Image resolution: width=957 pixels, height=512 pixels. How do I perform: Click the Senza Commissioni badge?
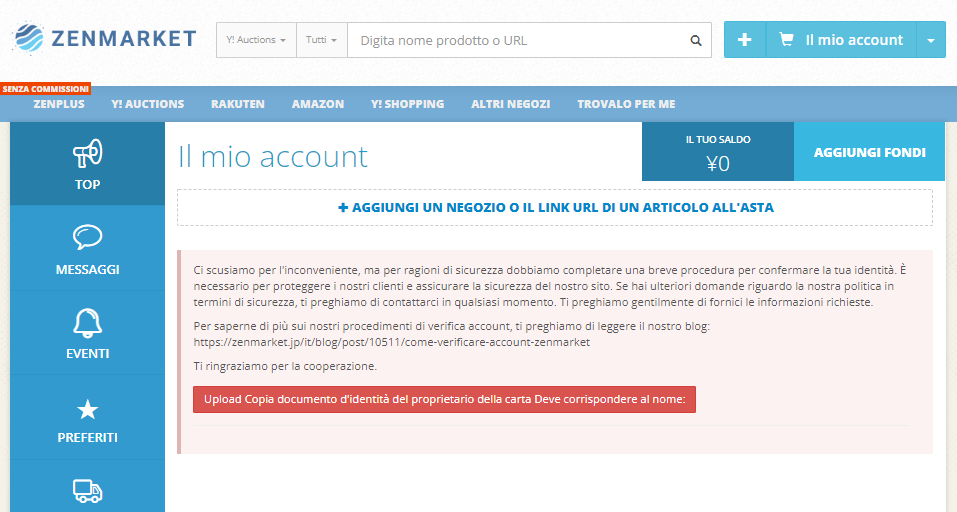tap(46, 89)
